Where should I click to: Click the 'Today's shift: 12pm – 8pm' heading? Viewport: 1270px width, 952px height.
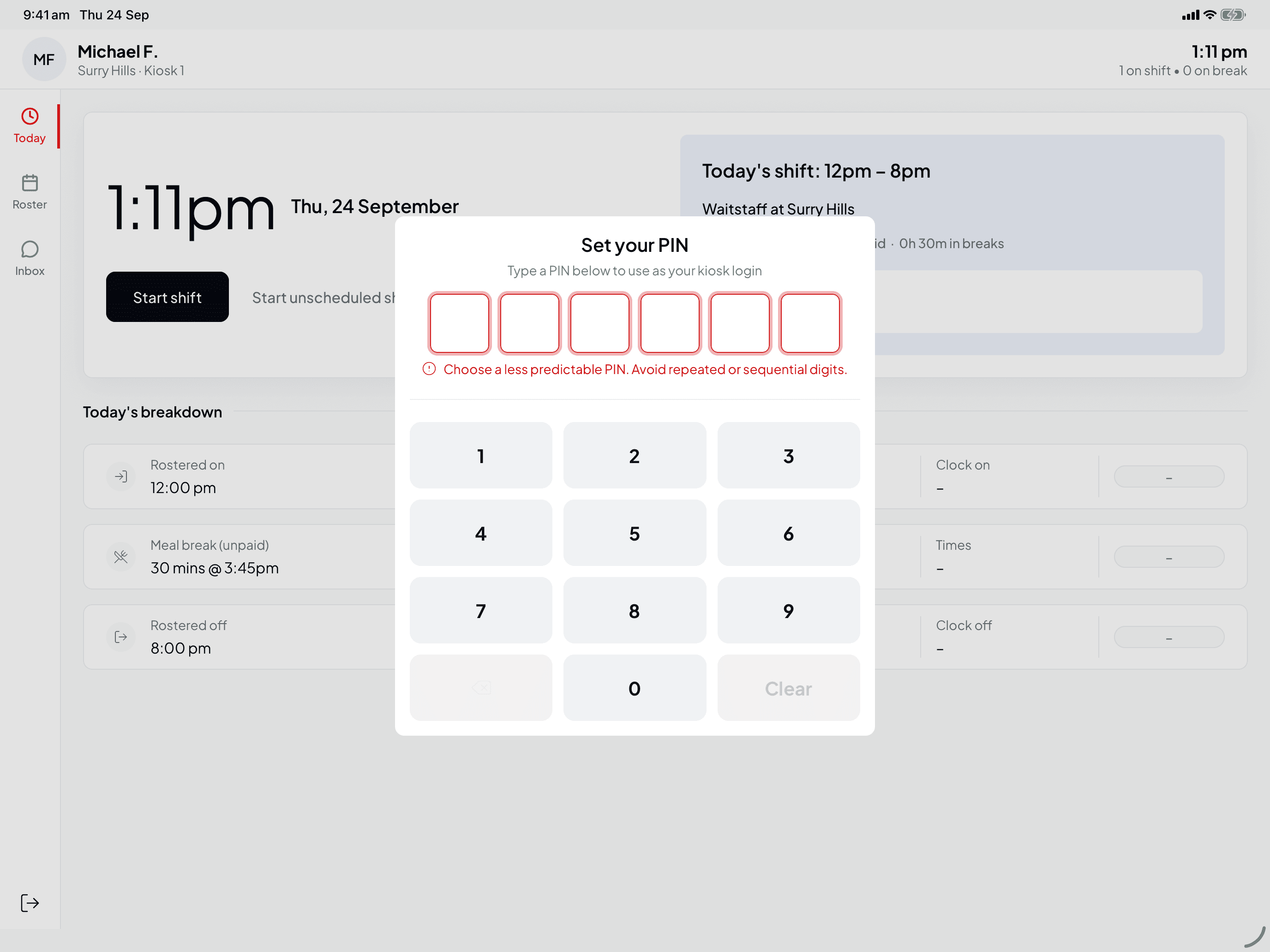coord(816,171)
